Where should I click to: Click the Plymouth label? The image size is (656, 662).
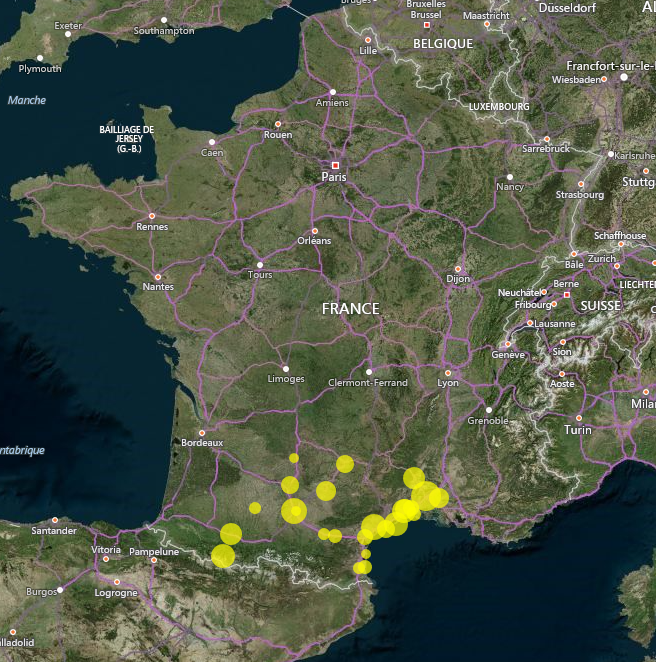tap(40, 68)
